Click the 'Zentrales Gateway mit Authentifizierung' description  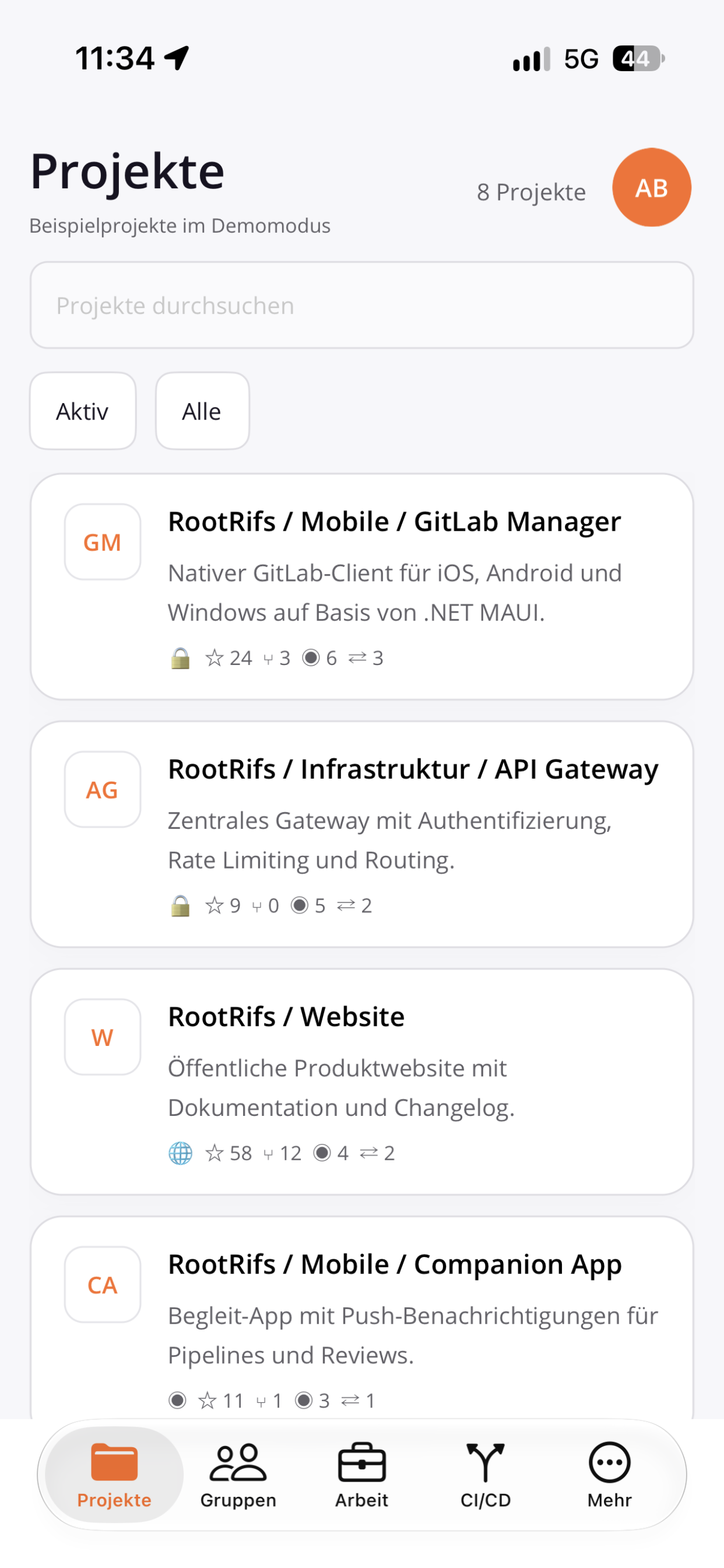pos(389,841)
